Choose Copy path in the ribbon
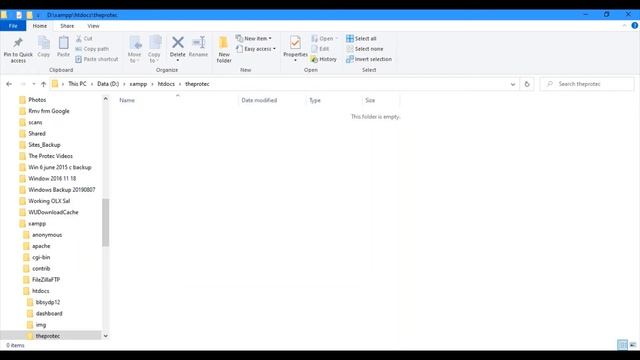Image resolution: width=640 pixels, height=360 pixels. (x=92, y=49)
